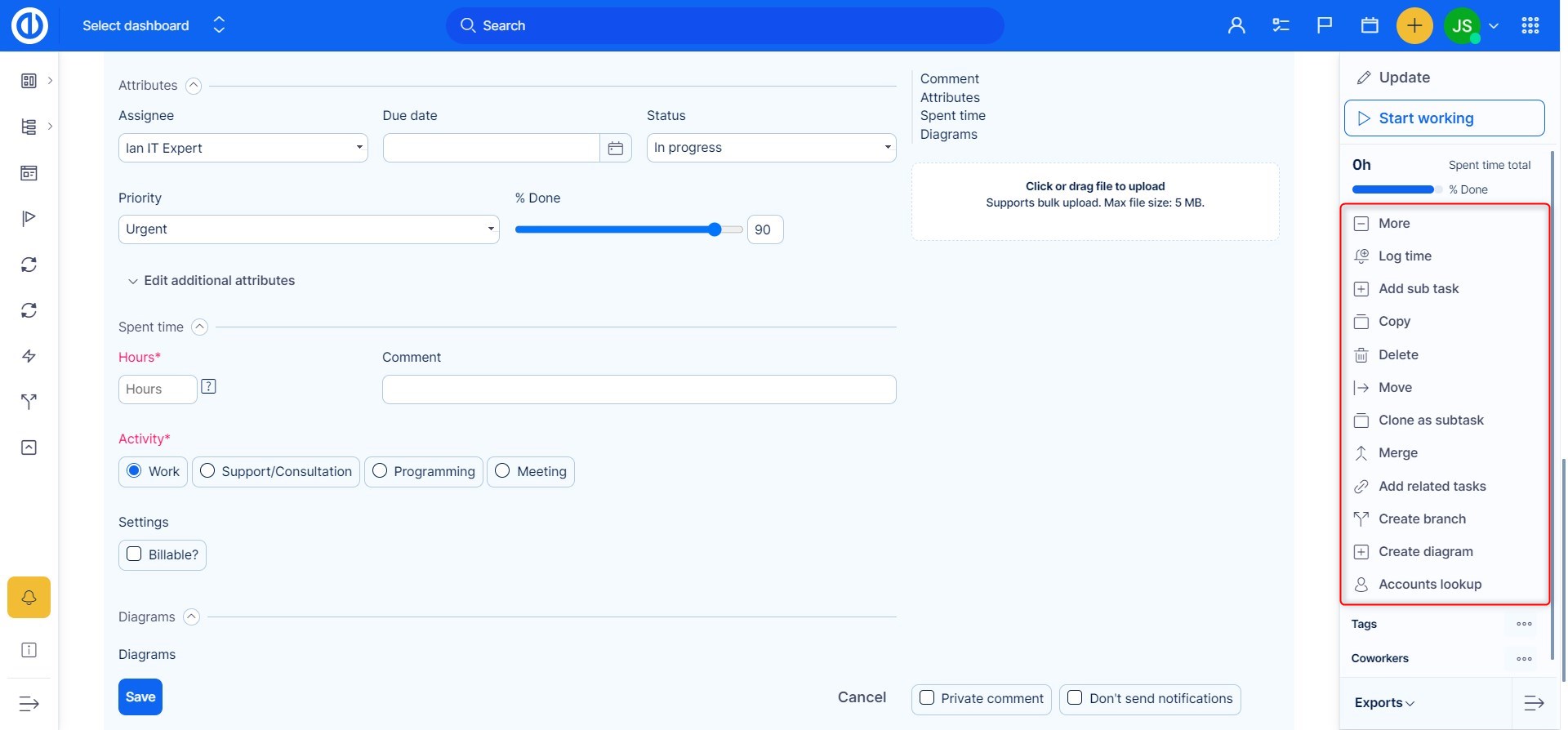Screen dimensions: 1568x730
Task: Open the due date calendar picker
Action: pos(616,149)
